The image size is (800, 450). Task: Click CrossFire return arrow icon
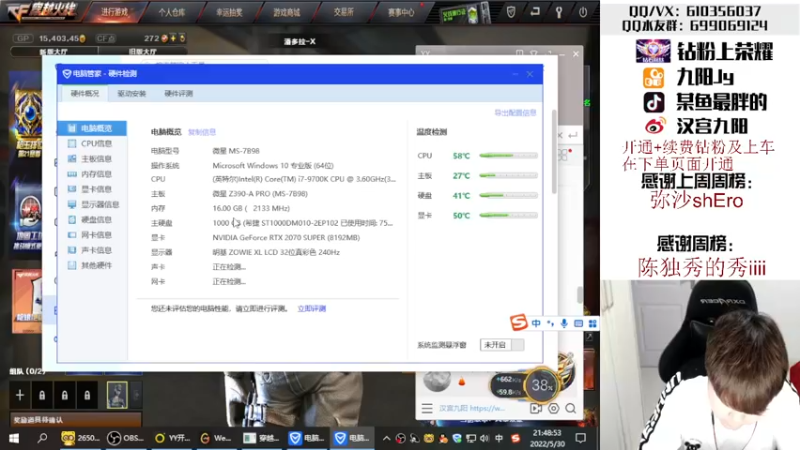tap(535, 12)
